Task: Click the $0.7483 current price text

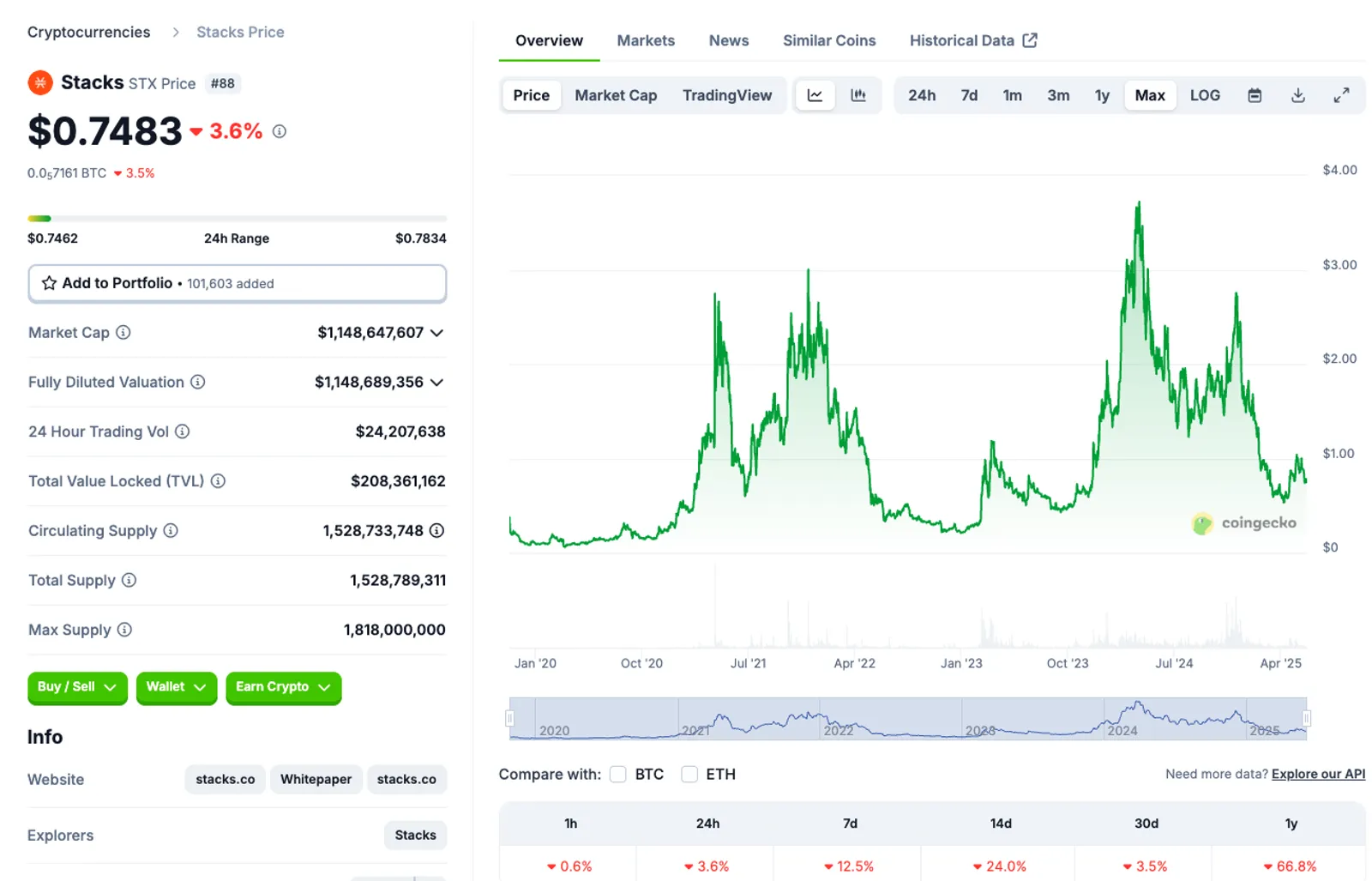Action: pos(105,131)
